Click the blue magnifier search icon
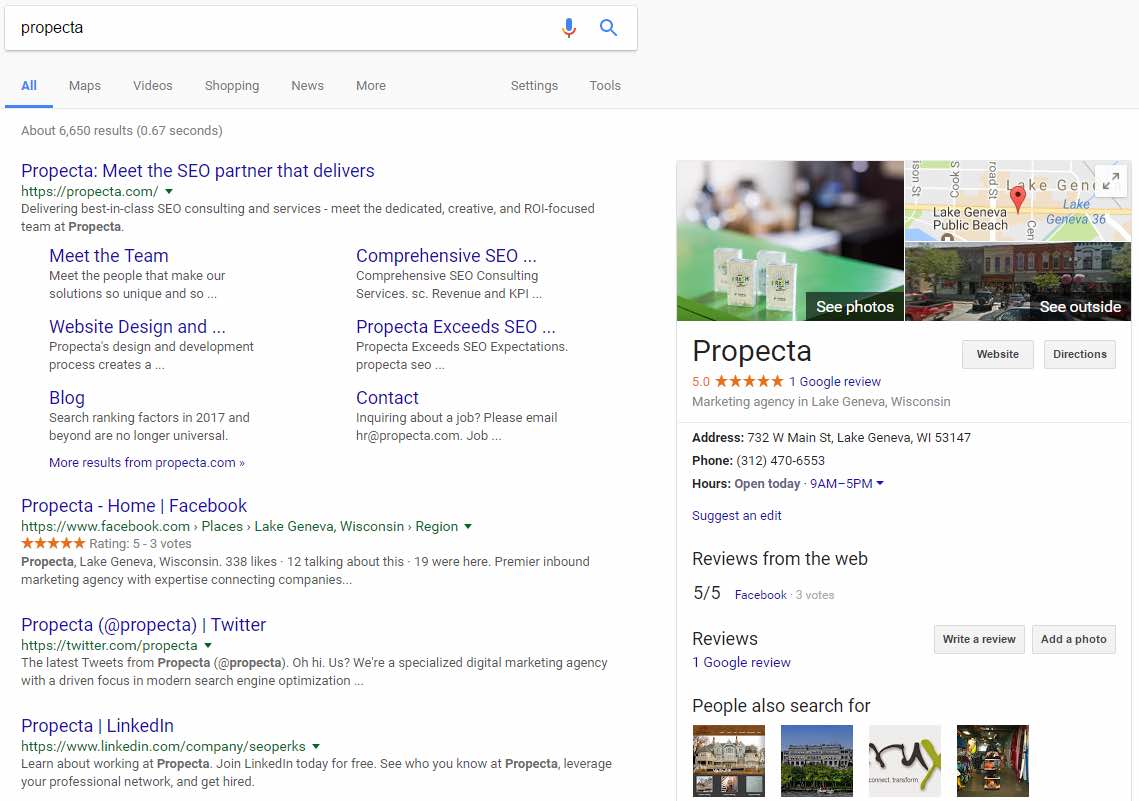The image size is (1139, 801). coord(608,28)
